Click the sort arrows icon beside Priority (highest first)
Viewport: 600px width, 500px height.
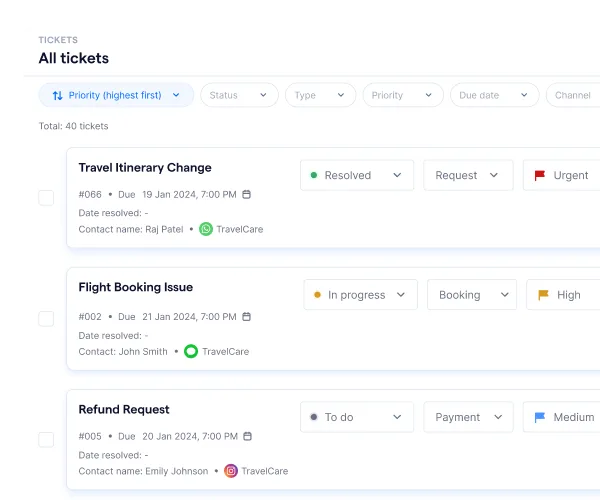57,95
